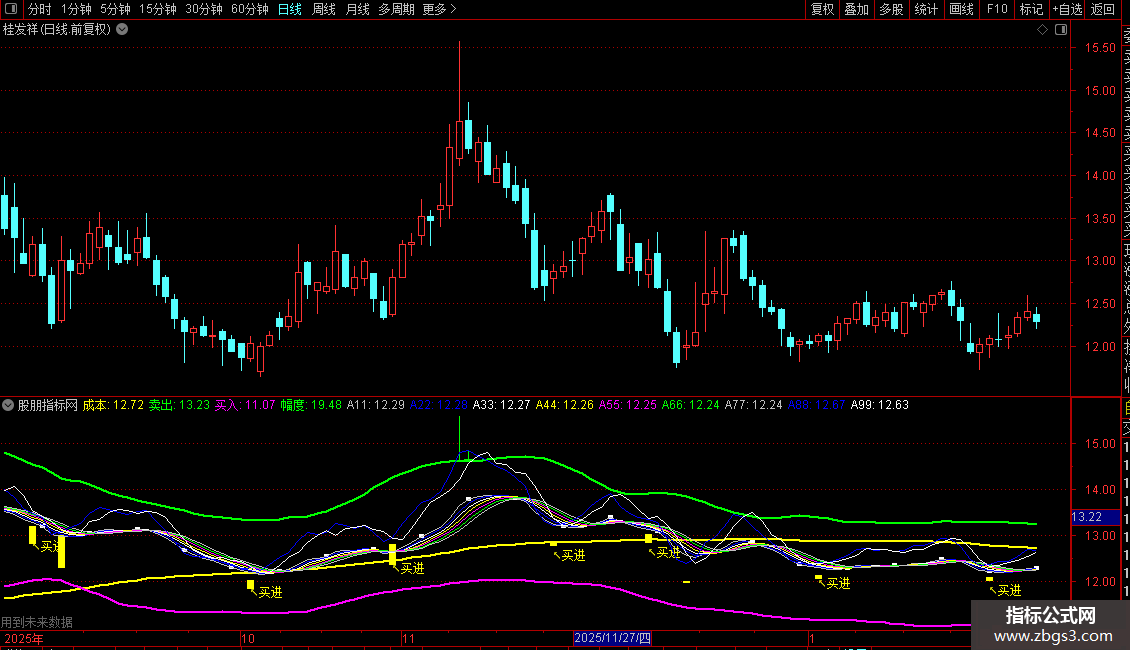The width and height of the screenshot is (1130, 650).
Task: Click the diamond marker icon above chart
Action: click(x=1042, y=30)
